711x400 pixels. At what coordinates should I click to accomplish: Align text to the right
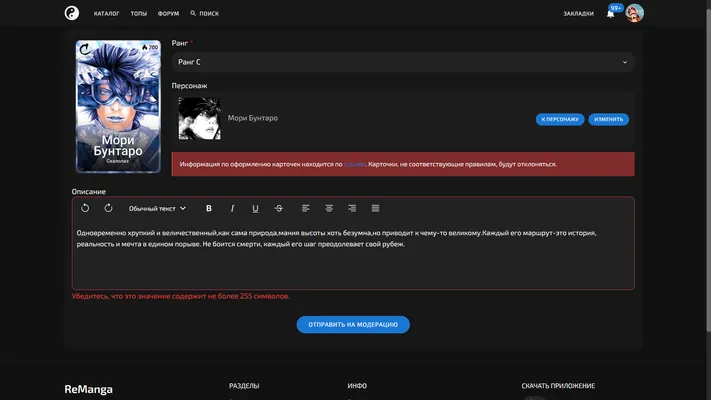(352, 208)
